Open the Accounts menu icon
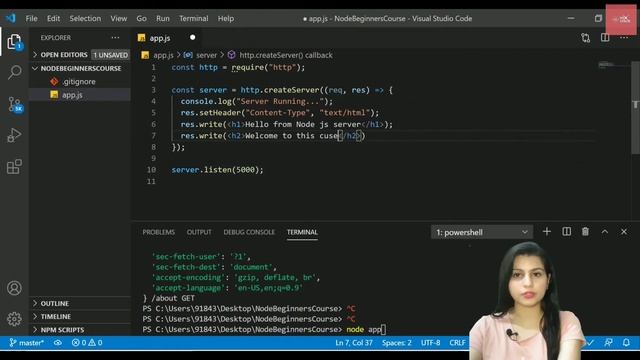This screenshot has width=640, height=360. point(14,288)
